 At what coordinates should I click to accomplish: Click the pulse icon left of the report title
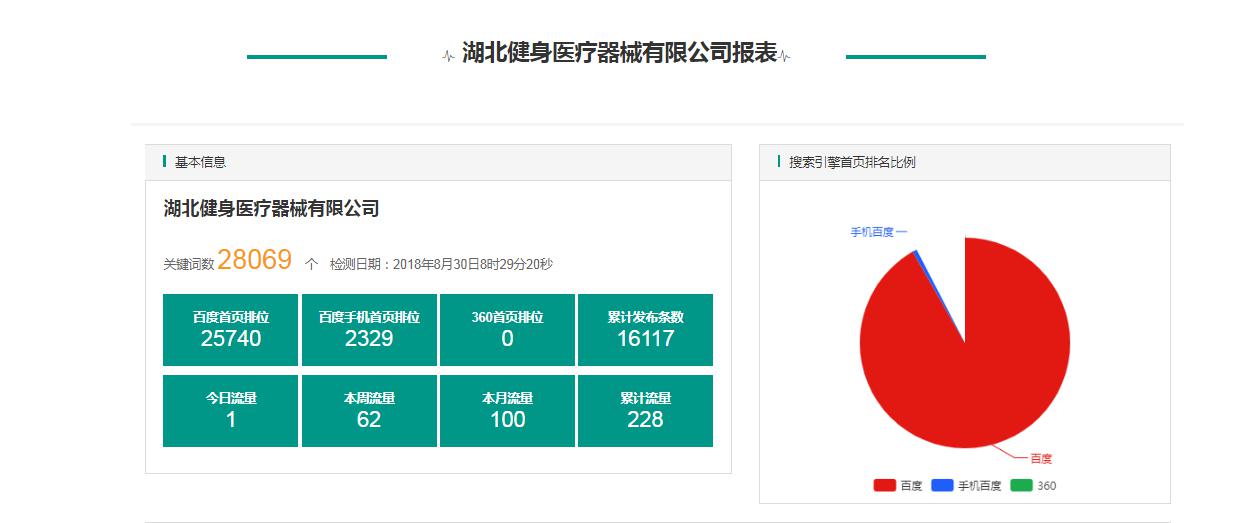pyautogui.click(x=448, y=56)
